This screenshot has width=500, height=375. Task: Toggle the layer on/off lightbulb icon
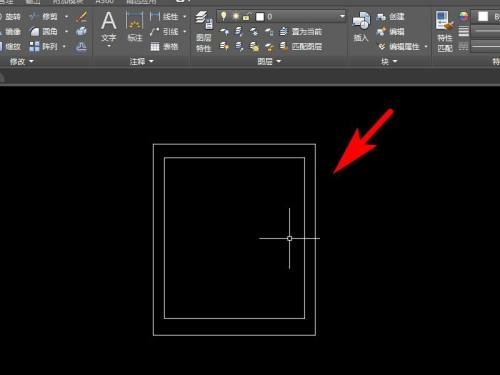click(224, 16)
